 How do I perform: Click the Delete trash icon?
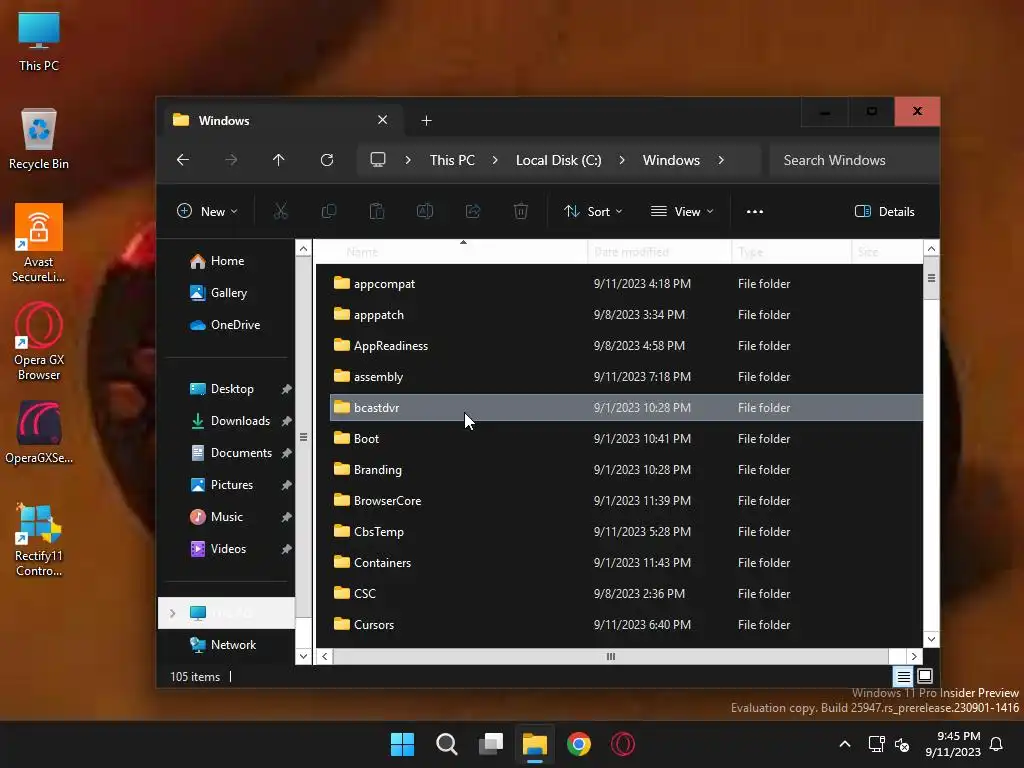coord(520,211)
